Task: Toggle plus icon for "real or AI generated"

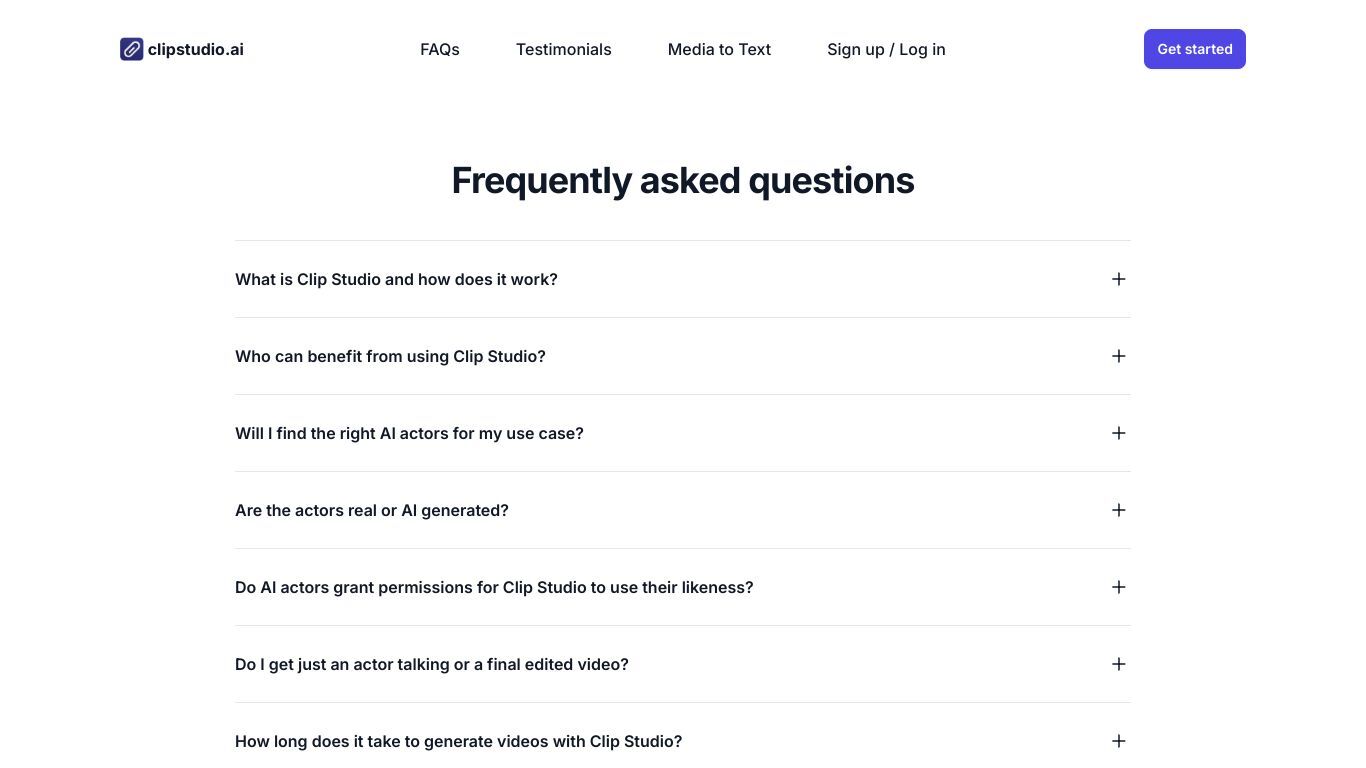Action: (1118, 510)
